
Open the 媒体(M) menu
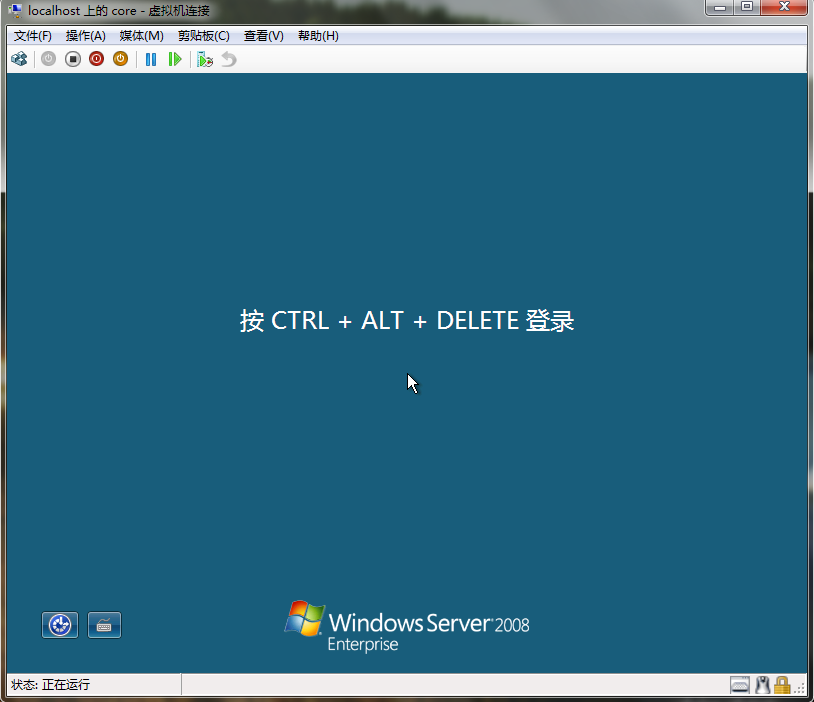(x=141, y=36)
